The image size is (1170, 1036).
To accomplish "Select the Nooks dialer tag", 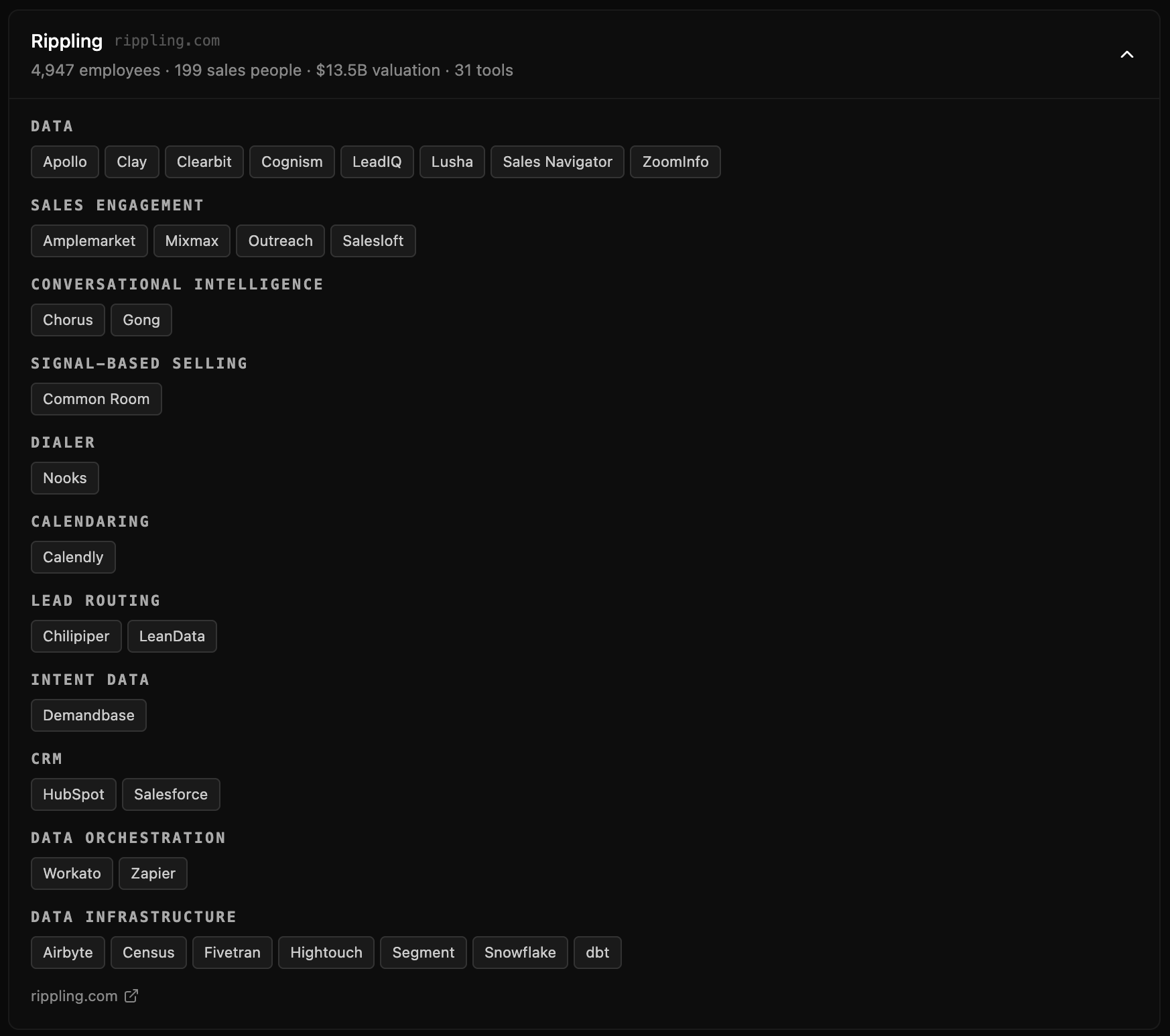I will pyautogui.click(x=65, y=478).
